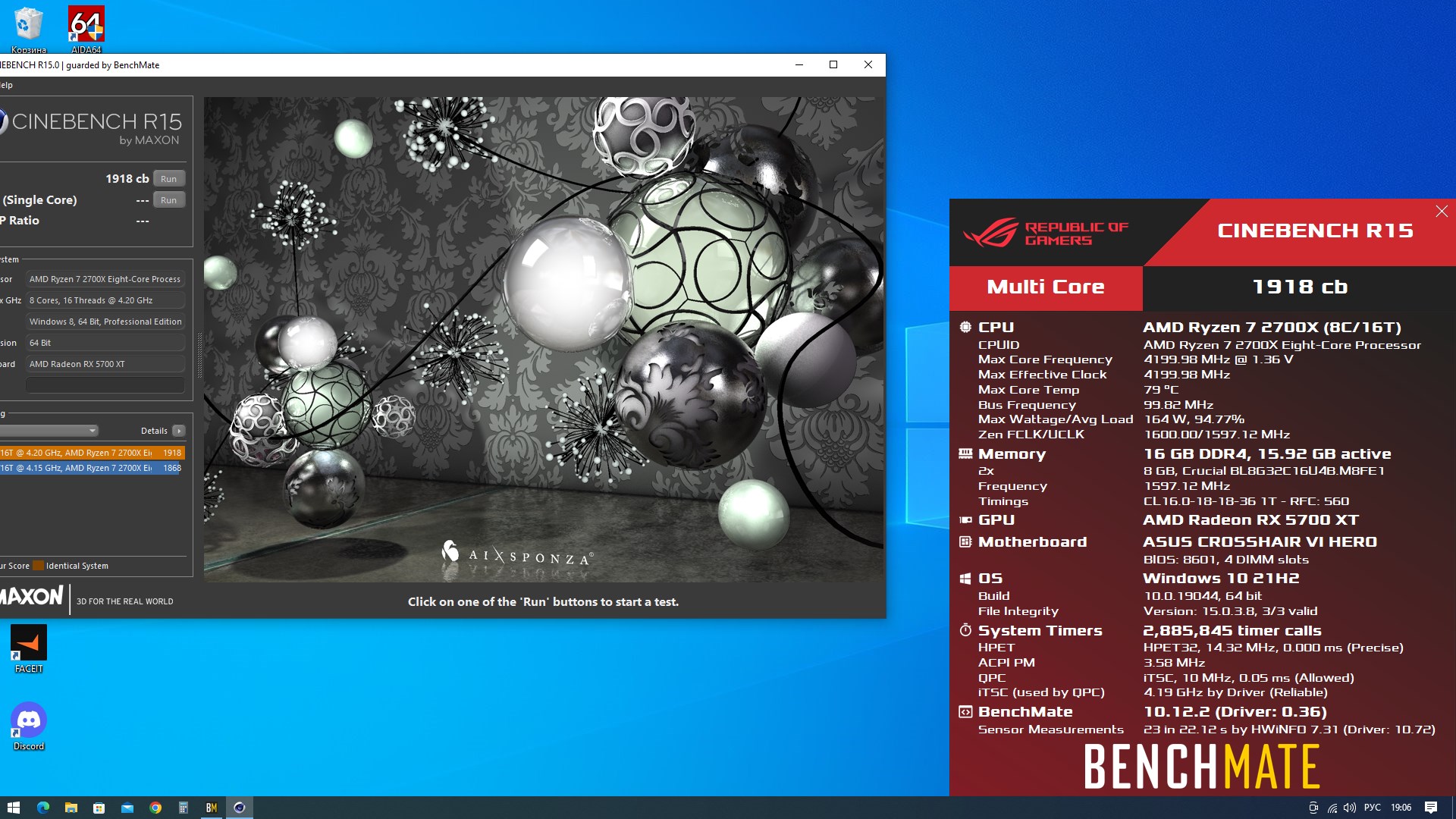Click the empty info field below graphics board
The width and height of the screenshot is (1456, 819).
[105, 385]
